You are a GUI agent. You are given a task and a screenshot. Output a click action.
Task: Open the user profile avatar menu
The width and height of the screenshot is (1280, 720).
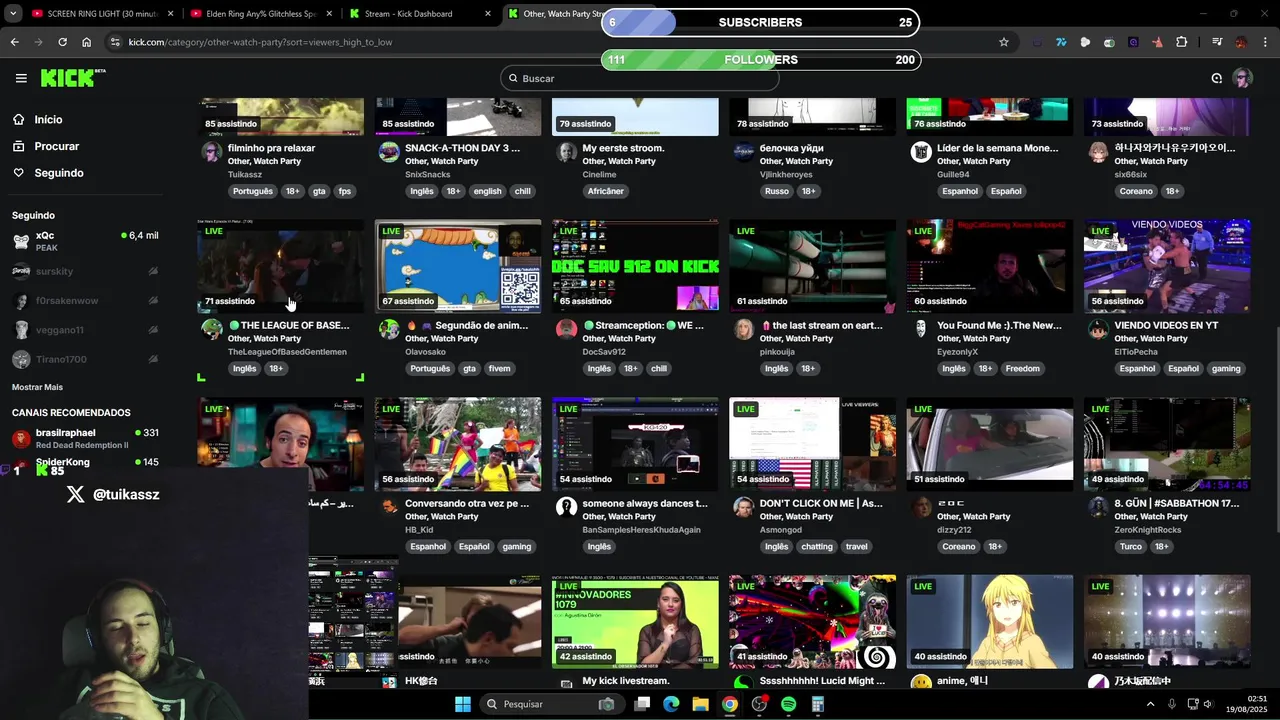pos(1243,78)
